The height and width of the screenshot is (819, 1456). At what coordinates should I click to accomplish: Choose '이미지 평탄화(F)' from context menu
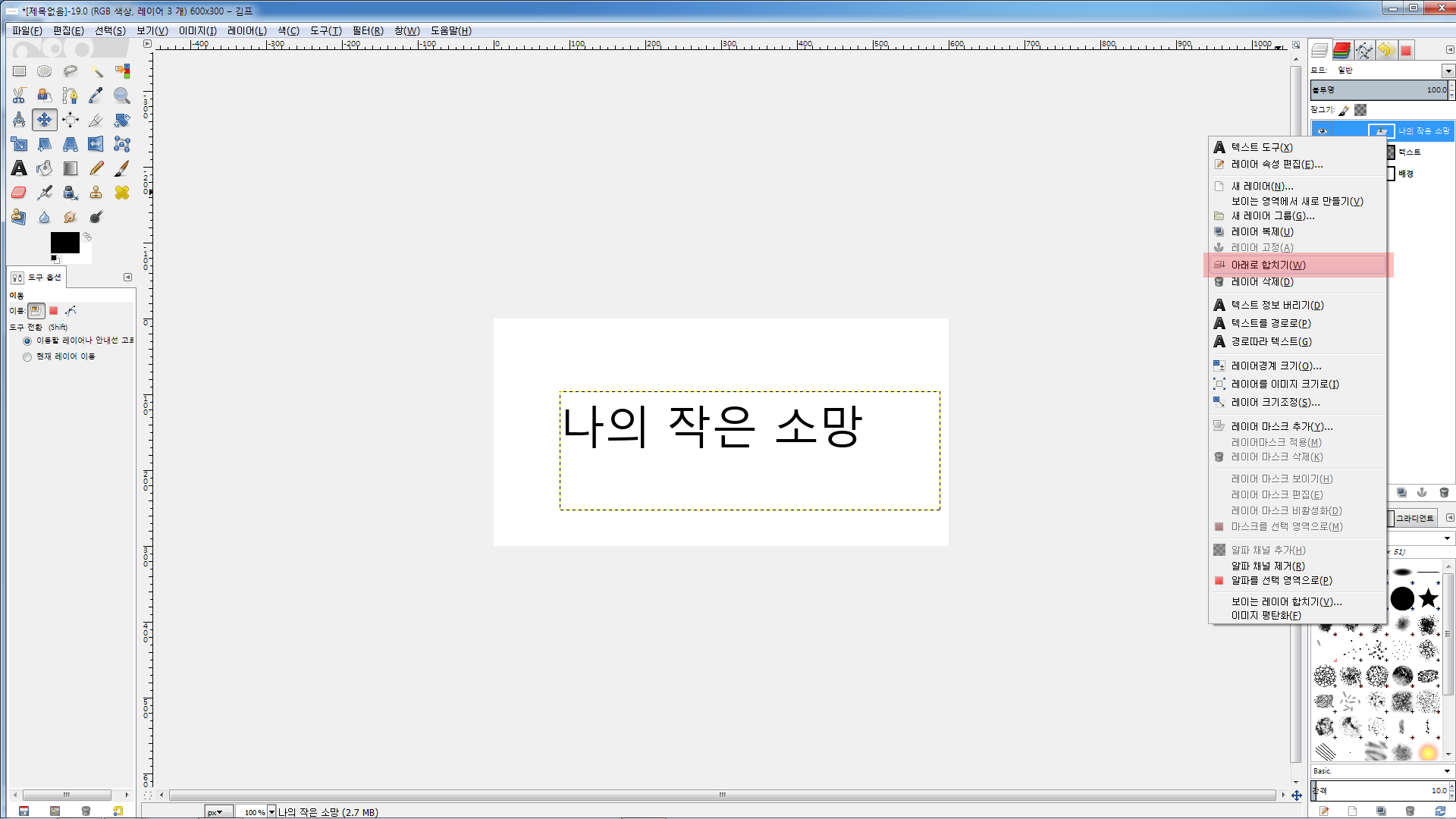point(1298,615)
